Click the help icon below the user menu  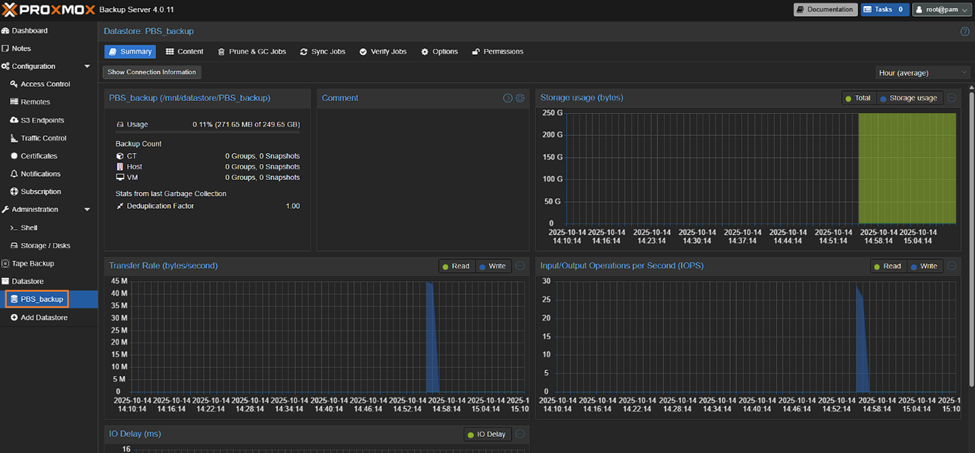coord(965,31)
